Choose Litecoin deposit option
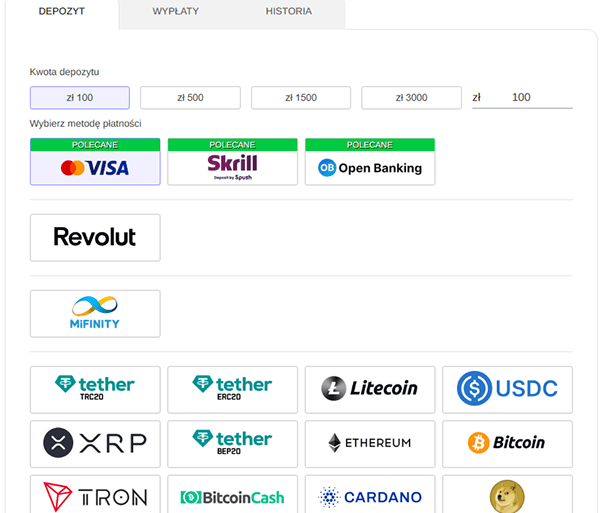 pos(370,389)
